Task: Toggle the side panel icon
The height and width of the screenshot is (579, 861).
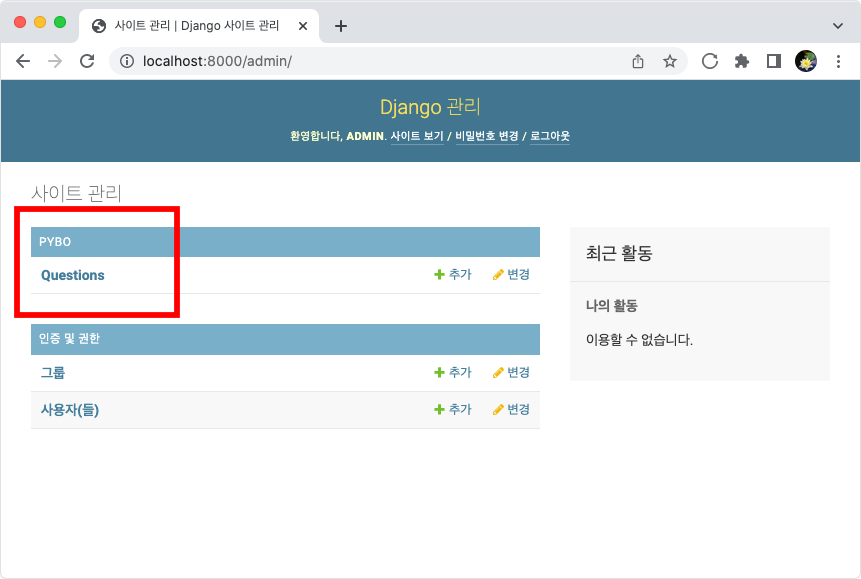Action: coord(774,61)
